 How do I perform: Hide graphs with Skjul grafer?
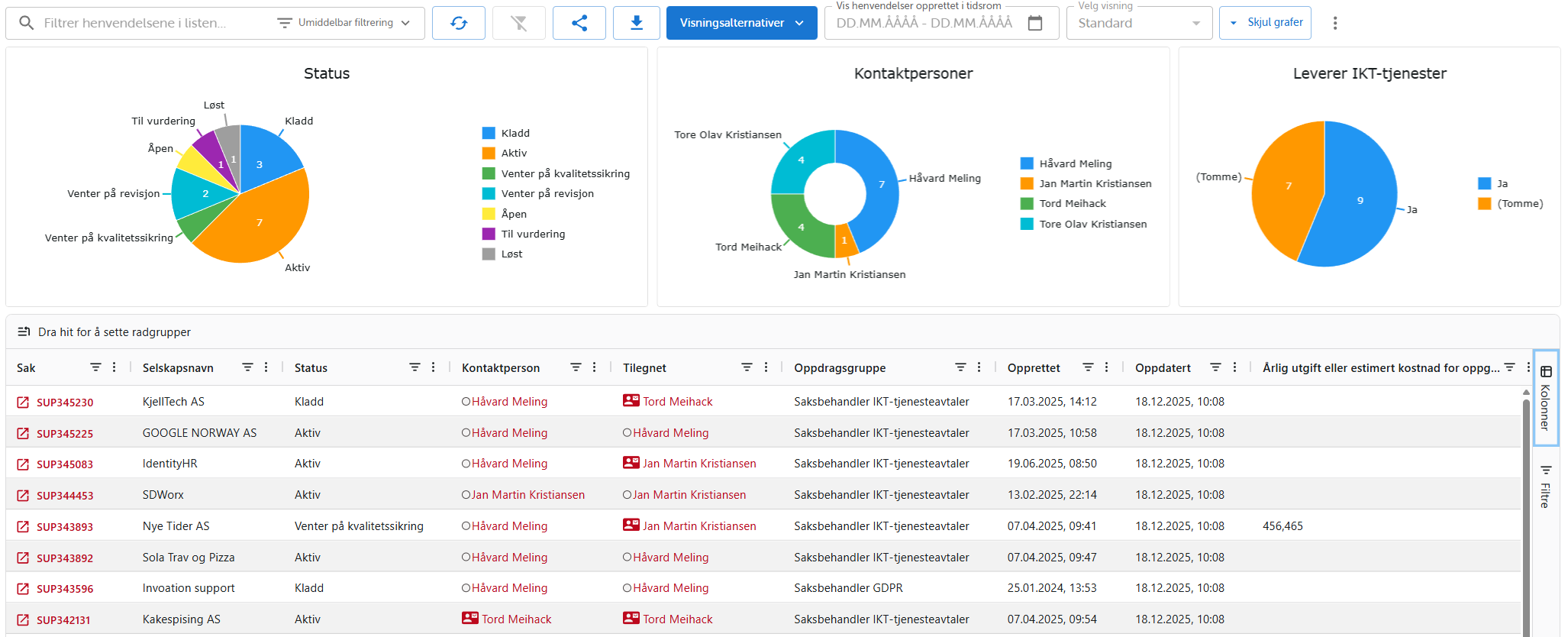coord(1266,23)
